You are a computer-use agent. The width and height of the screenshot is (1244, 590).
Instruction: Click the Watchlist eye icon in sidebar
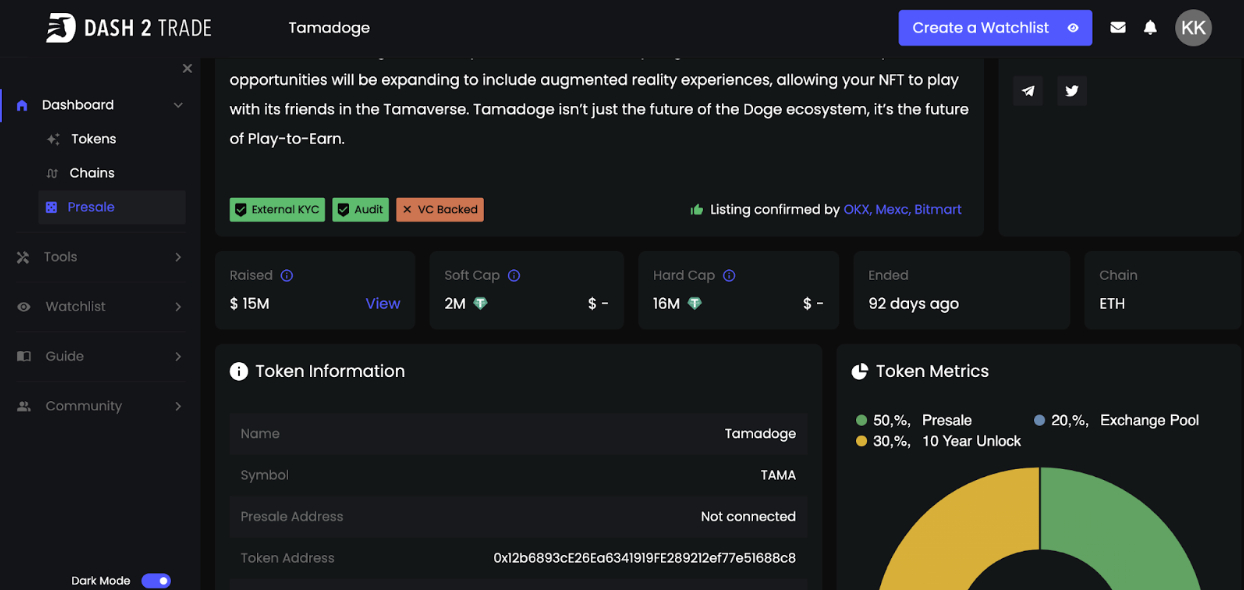(24, 307)
